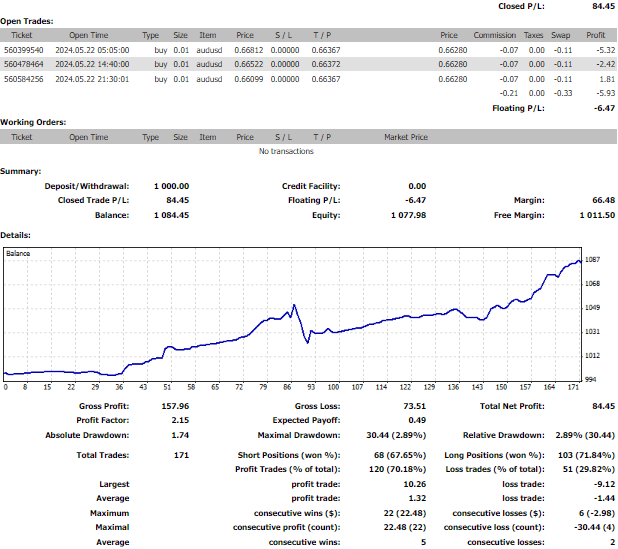Click Gross Profit value 157.96
The height and width of the screenshot is (549, 618).
pos(175,406)
